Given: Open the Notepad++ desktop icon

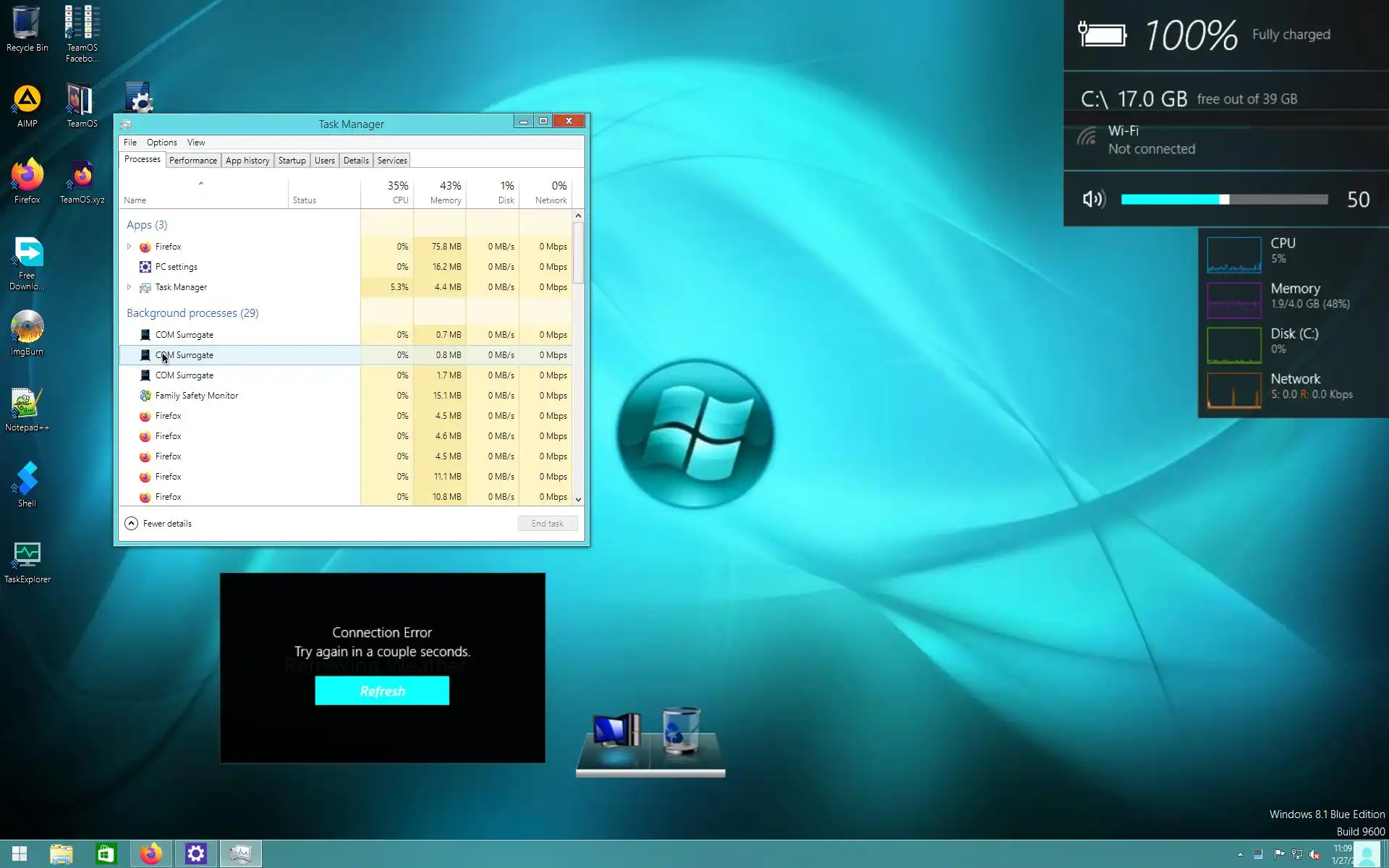Looking at the screenshot, I should pyautogui.click(x=27, y=408).
